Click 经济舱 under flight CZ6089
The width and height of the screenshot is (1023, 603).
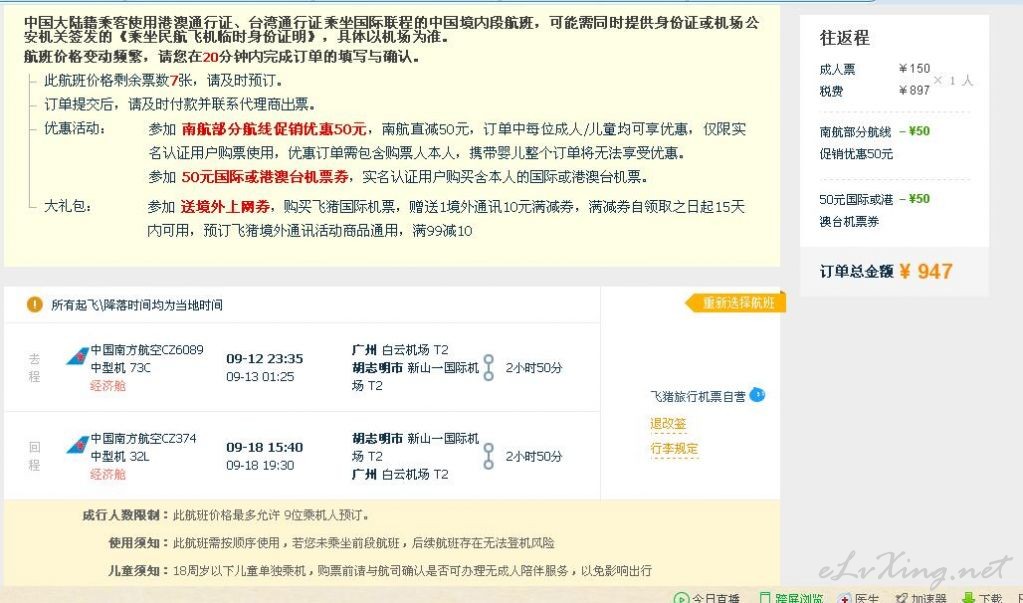(x=108, y=386)
